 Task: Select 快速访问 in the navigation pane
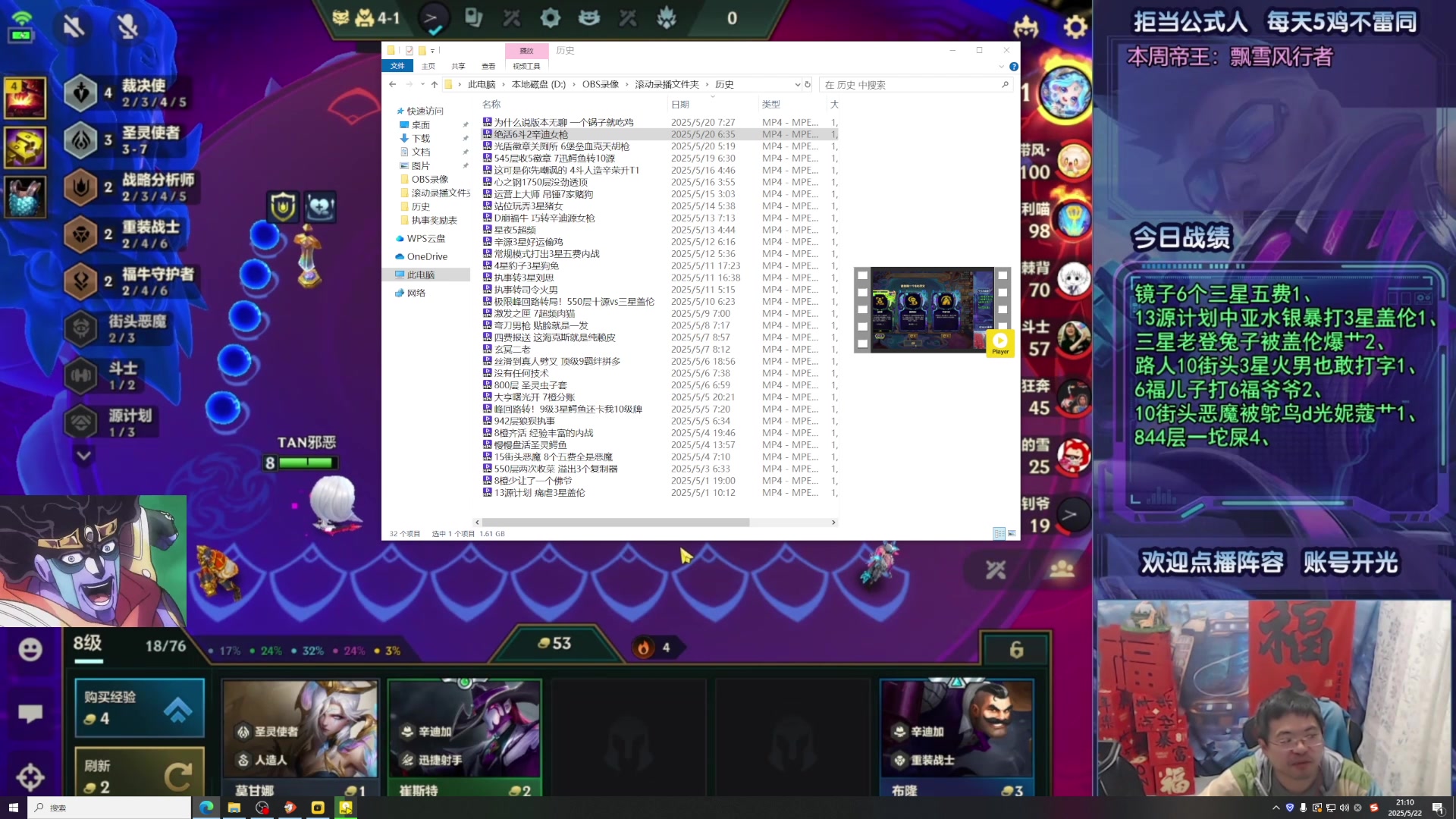tap(425, 111)
